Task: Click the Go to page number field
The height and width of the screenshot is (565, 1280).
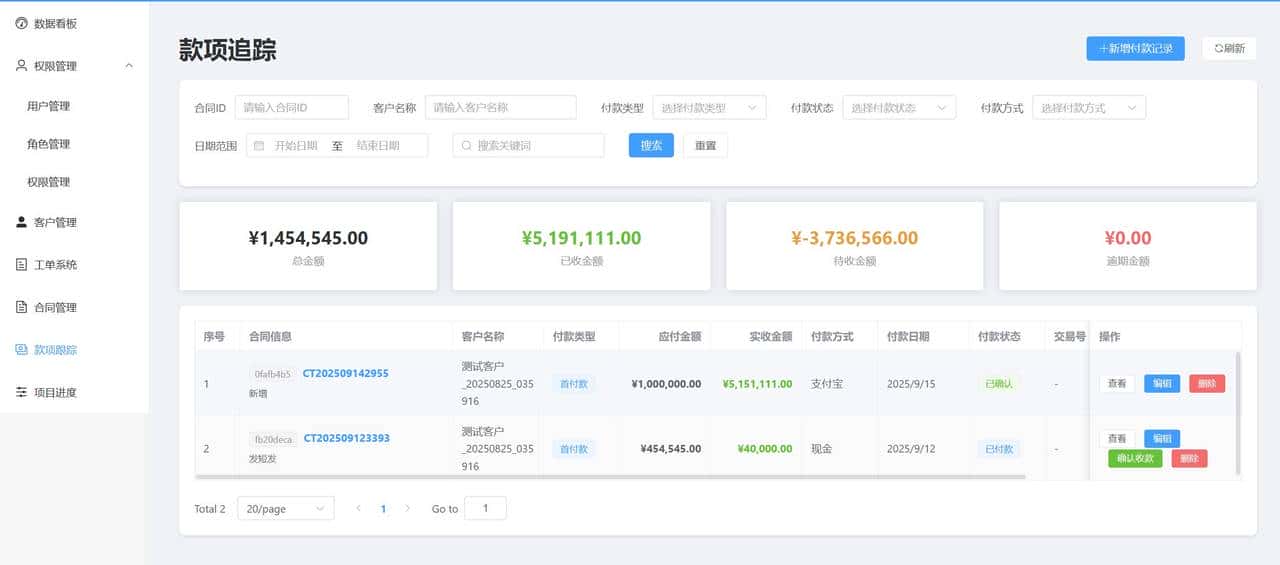Action: tap(486, 509)
